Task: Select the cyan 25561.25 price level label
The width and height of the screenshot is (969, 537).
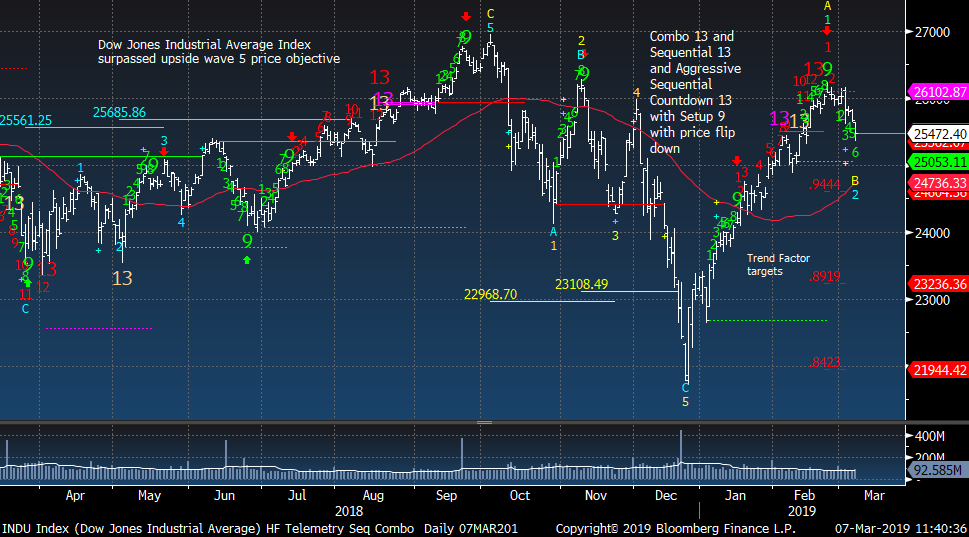Action: coord(25,121)
